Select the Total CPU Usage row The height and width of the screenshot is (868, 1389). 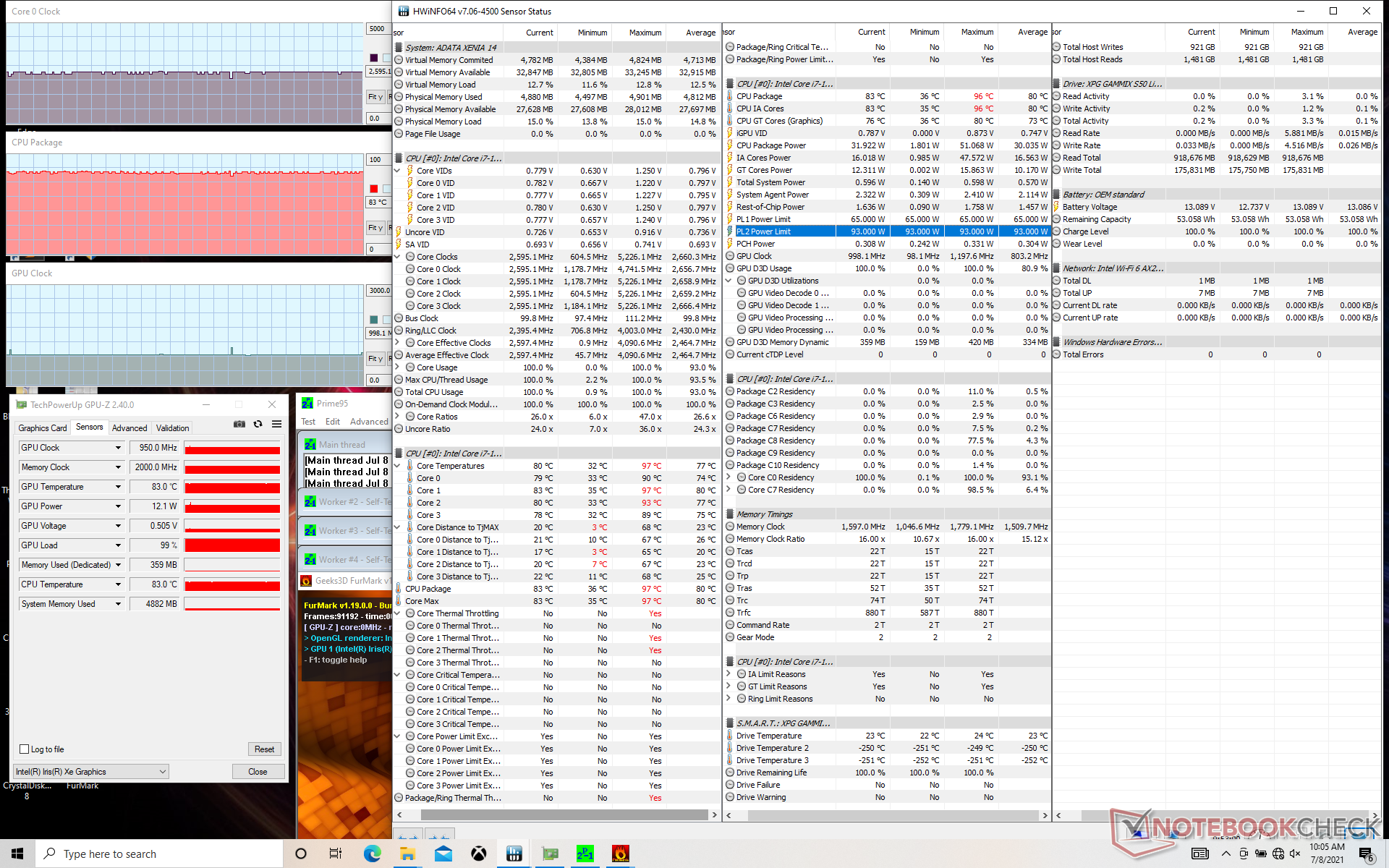[556, 392]
